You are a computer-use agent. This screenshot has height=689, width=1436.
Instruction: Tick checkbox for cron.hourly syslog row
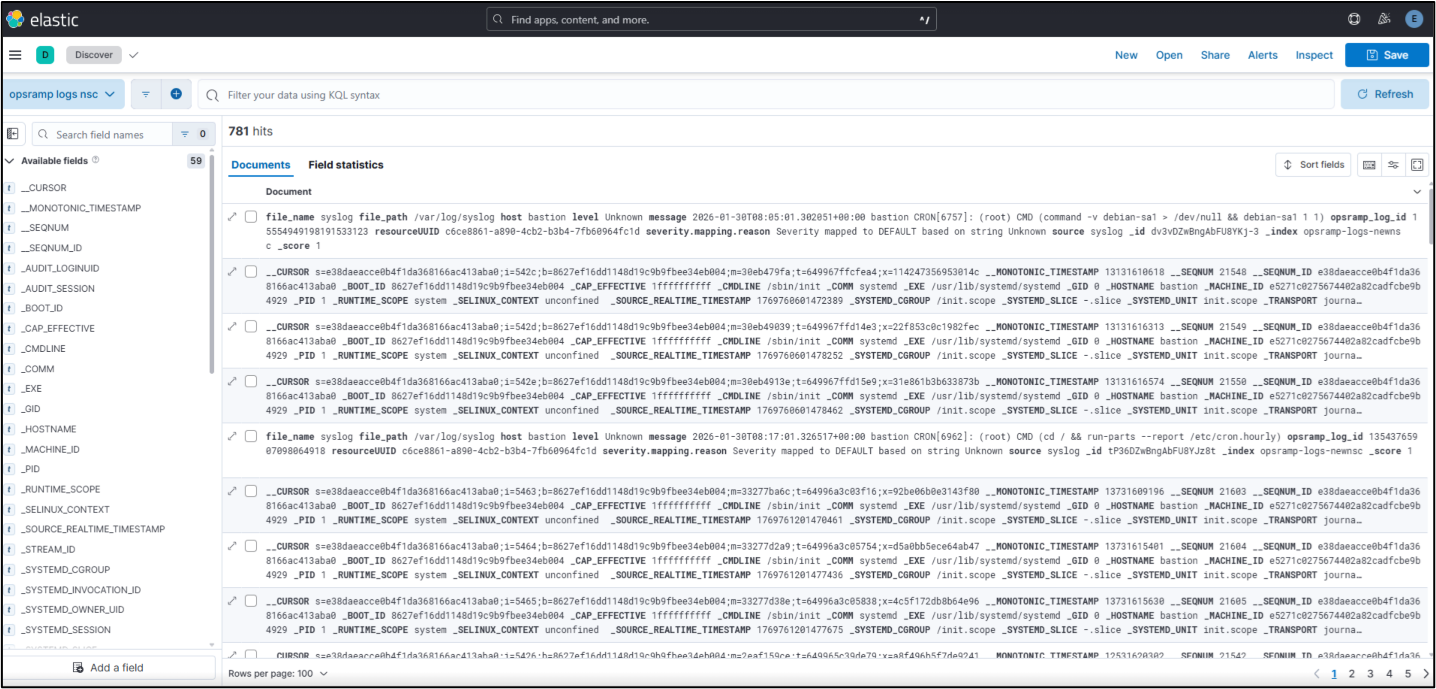point(251,436)
